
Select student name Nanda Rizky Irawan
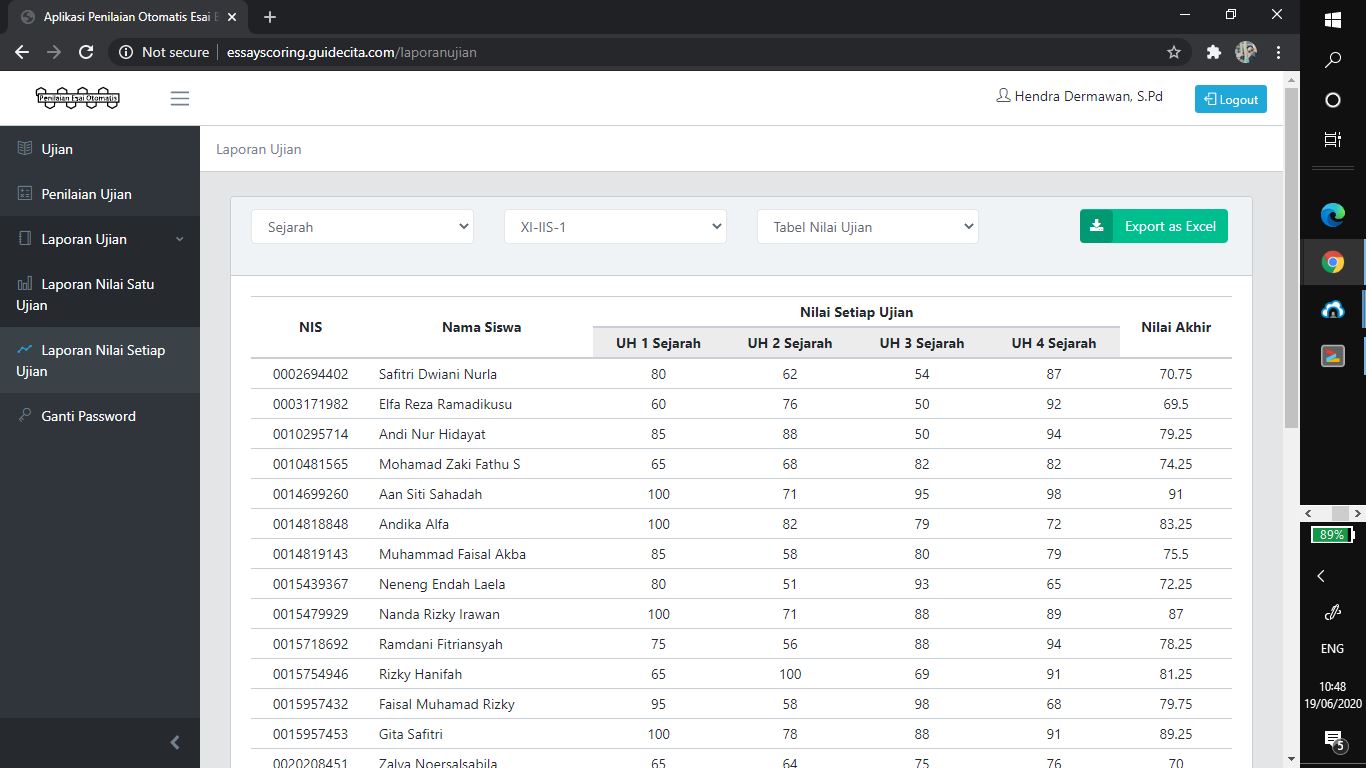pos(439,614)
